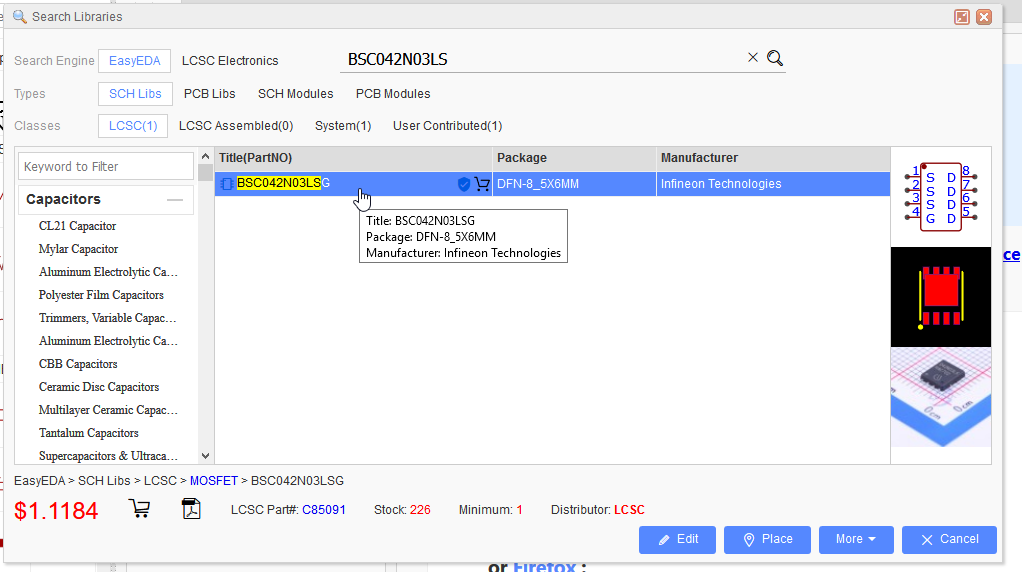
Task: Select the LCSC(1) class
Action: (133, 126)
